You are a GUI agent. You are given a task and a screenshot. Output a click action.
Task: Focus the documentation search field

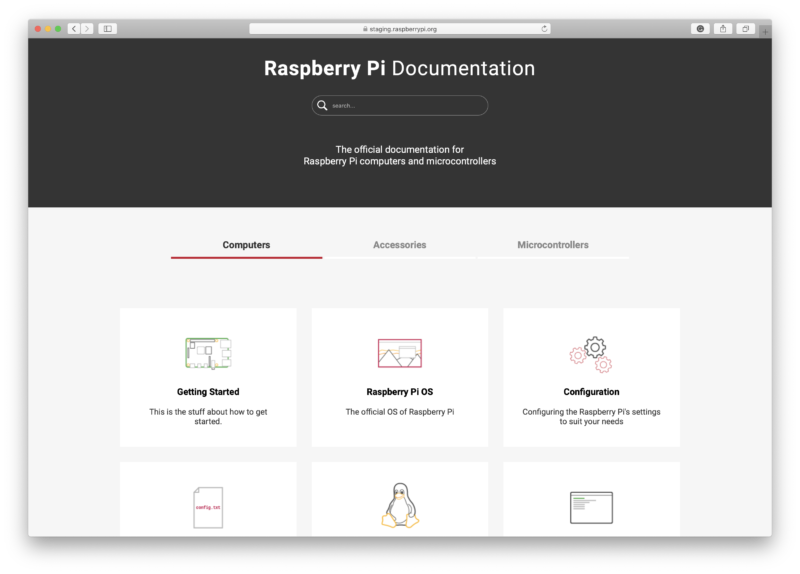[x=399, y=105]
